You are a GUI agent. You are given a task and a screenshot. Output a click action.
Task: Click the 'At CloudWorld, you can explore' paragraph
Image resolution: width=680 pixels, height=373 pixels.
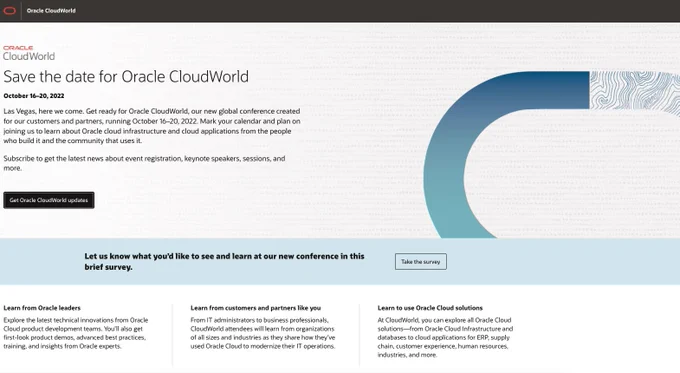445,337
